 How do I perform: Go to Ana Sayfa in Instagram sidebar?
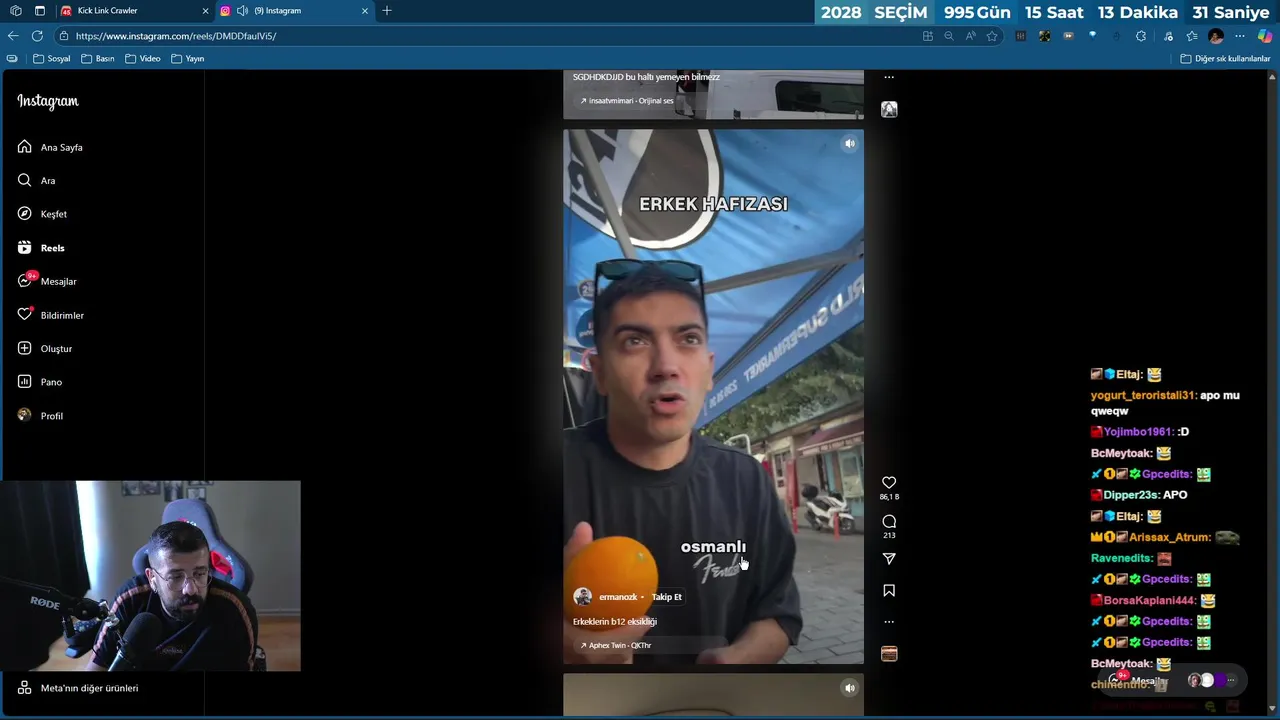pyautogui.click(x=50, y=147)
